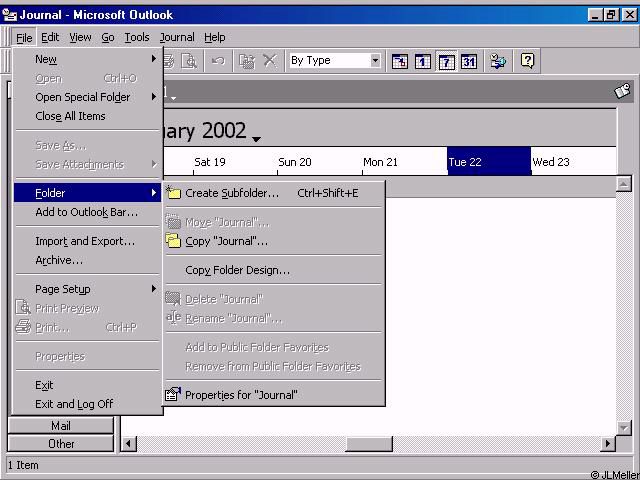Image resolution: width=640 pixels, height=480 pixels.
Task: Switch to Day view icon labeled 1
Action: click(422, 61)
